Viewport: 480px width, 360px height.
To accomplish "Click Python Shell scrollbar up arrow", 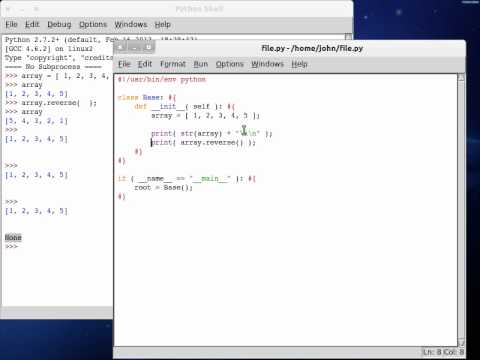I will point(348,37).
